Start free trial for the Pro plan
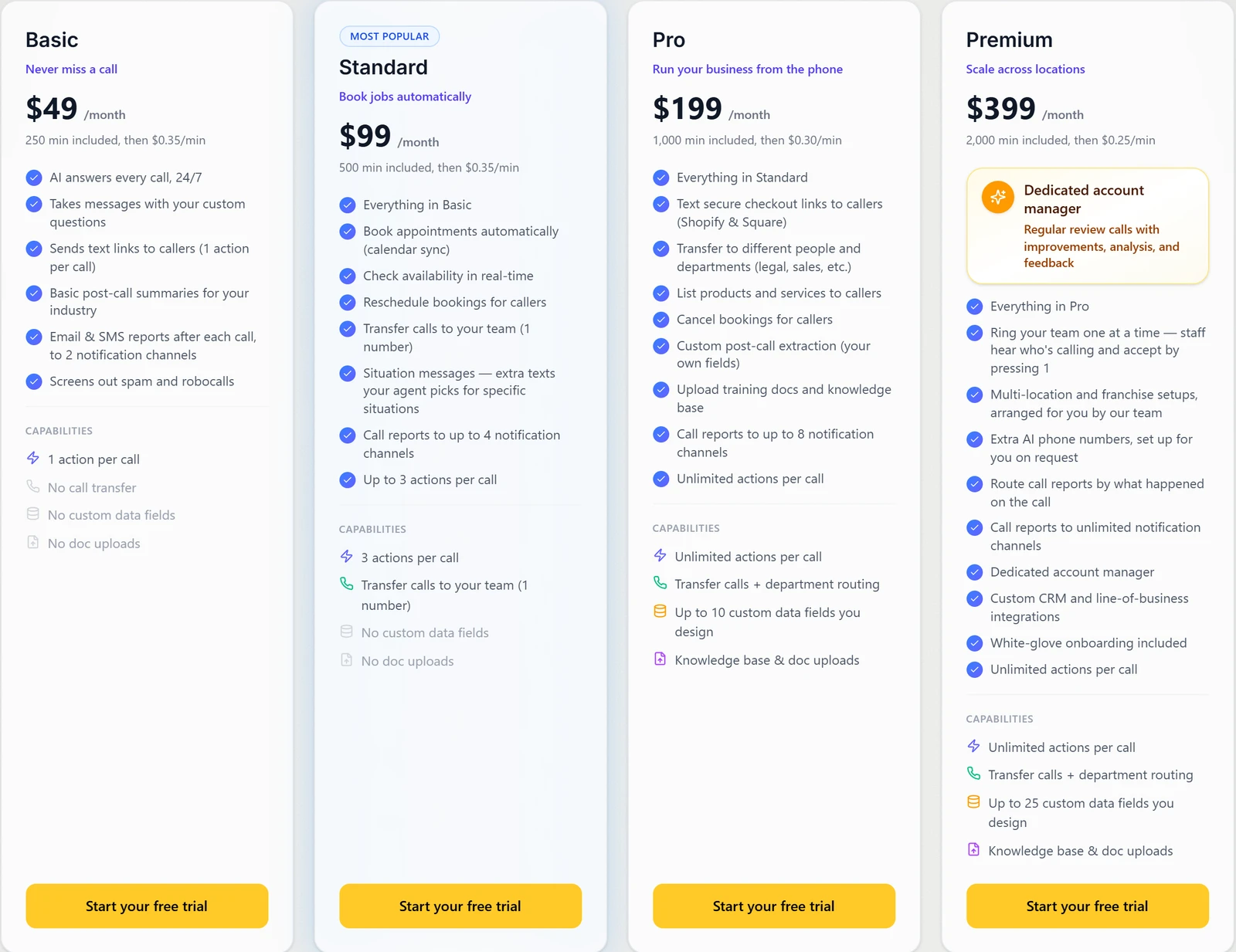 tap(774, 906)
